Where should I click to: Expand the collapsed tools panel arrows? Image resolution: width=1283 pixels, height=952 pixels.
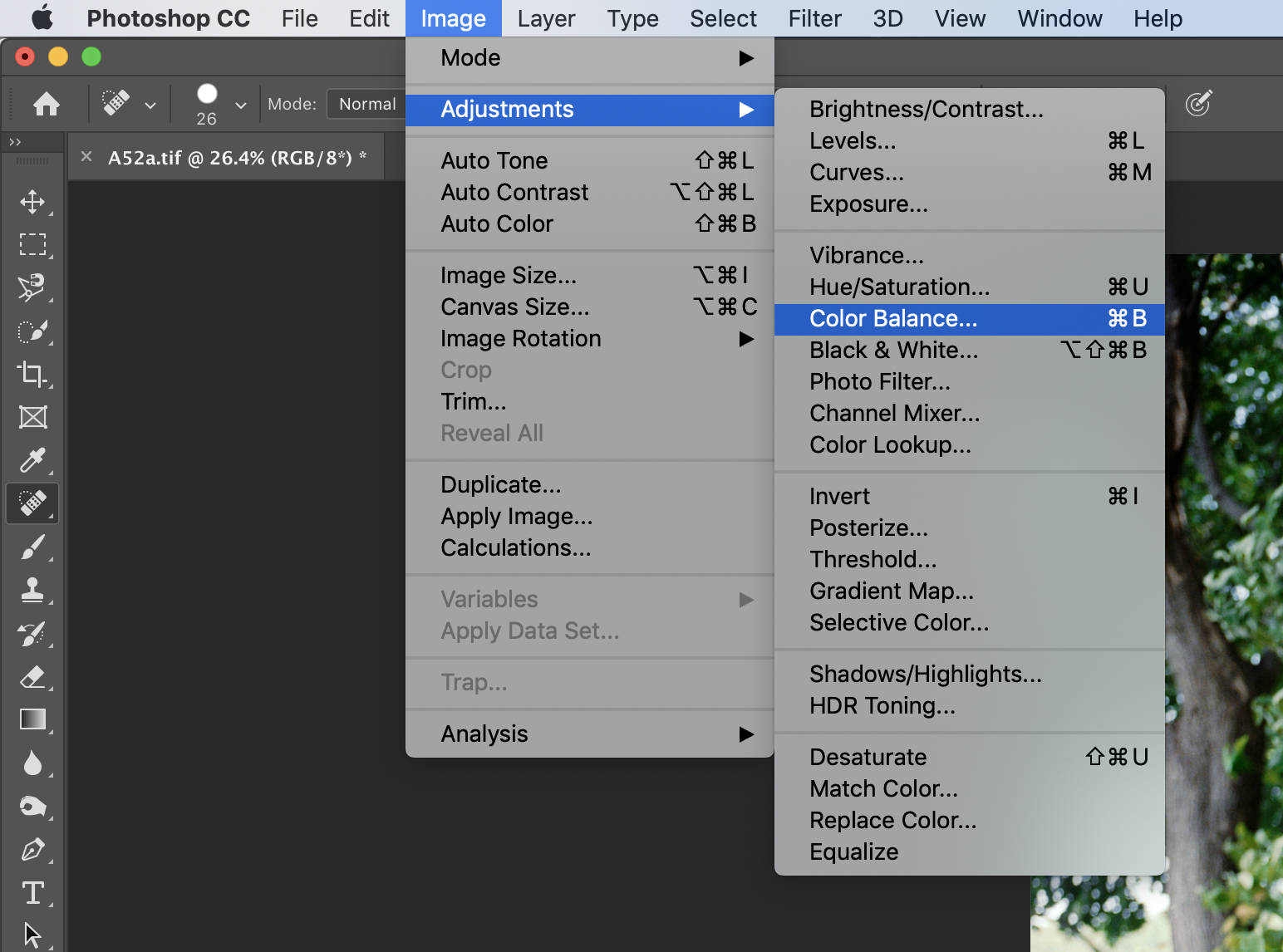(15, 142)
